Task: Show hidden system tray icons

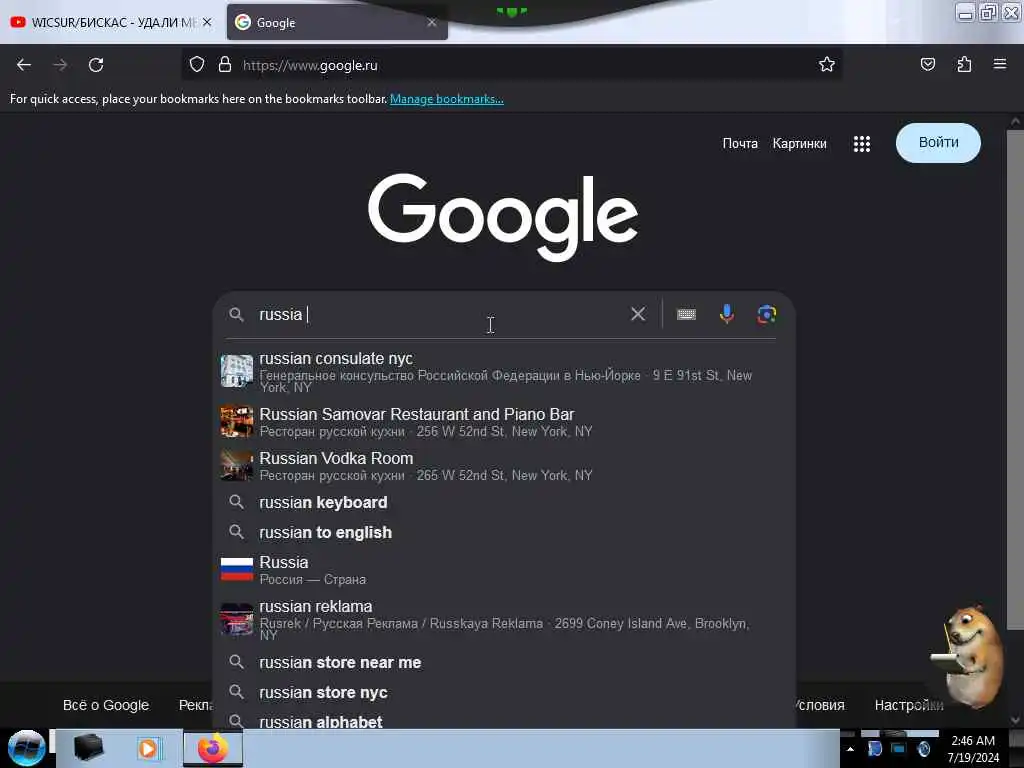Action: pos(850,749)
